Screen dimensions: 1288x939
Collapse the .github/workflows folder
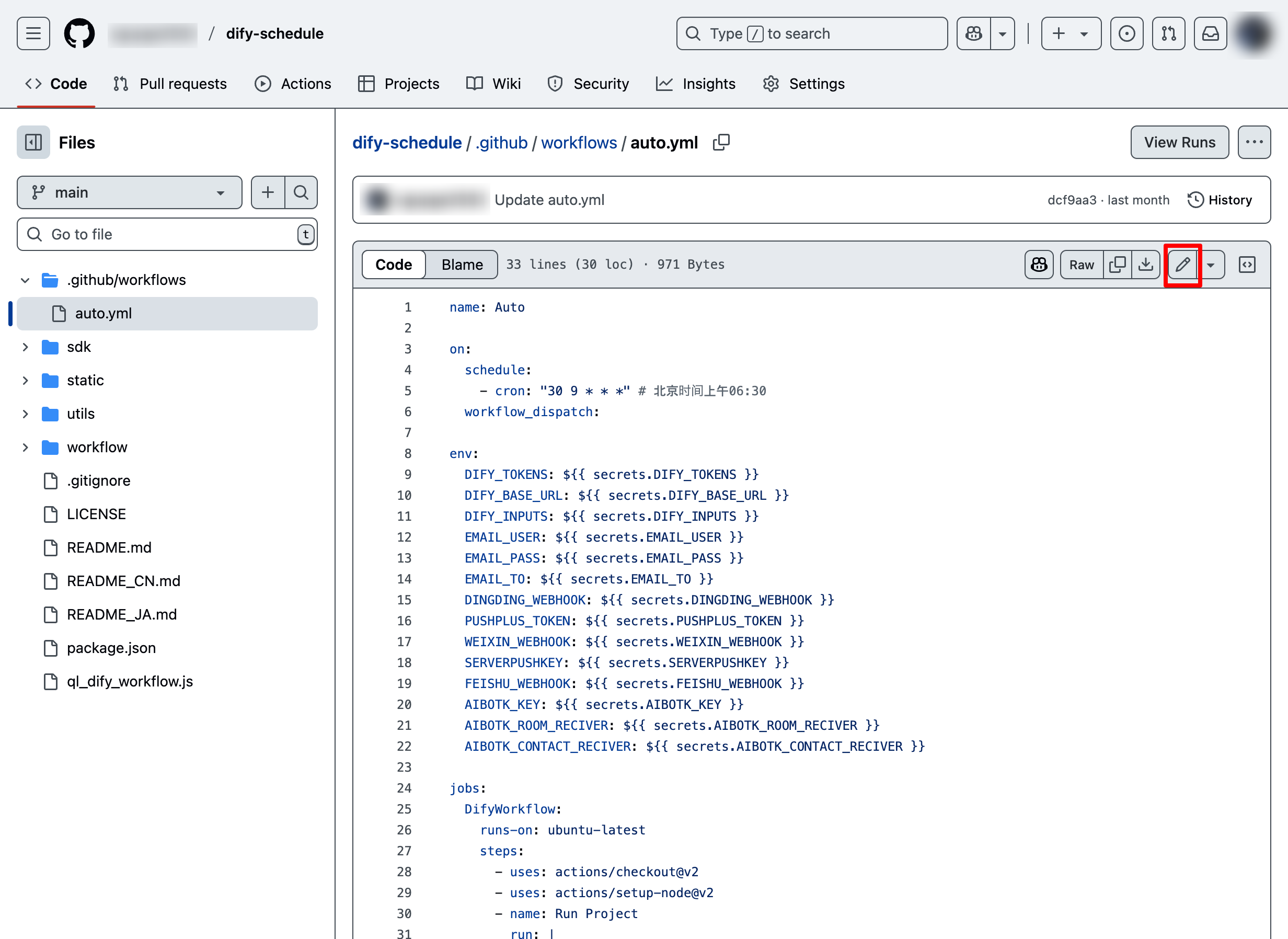point(25,280)
